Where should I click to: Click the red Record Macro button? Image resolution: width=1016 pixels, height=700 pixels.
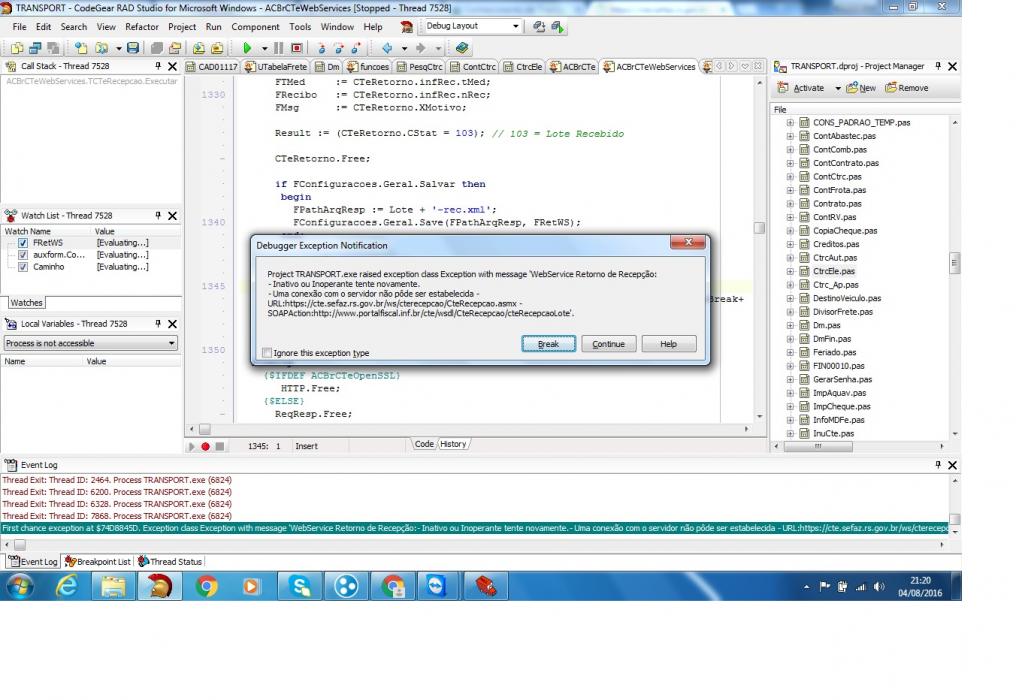(205, 446)
